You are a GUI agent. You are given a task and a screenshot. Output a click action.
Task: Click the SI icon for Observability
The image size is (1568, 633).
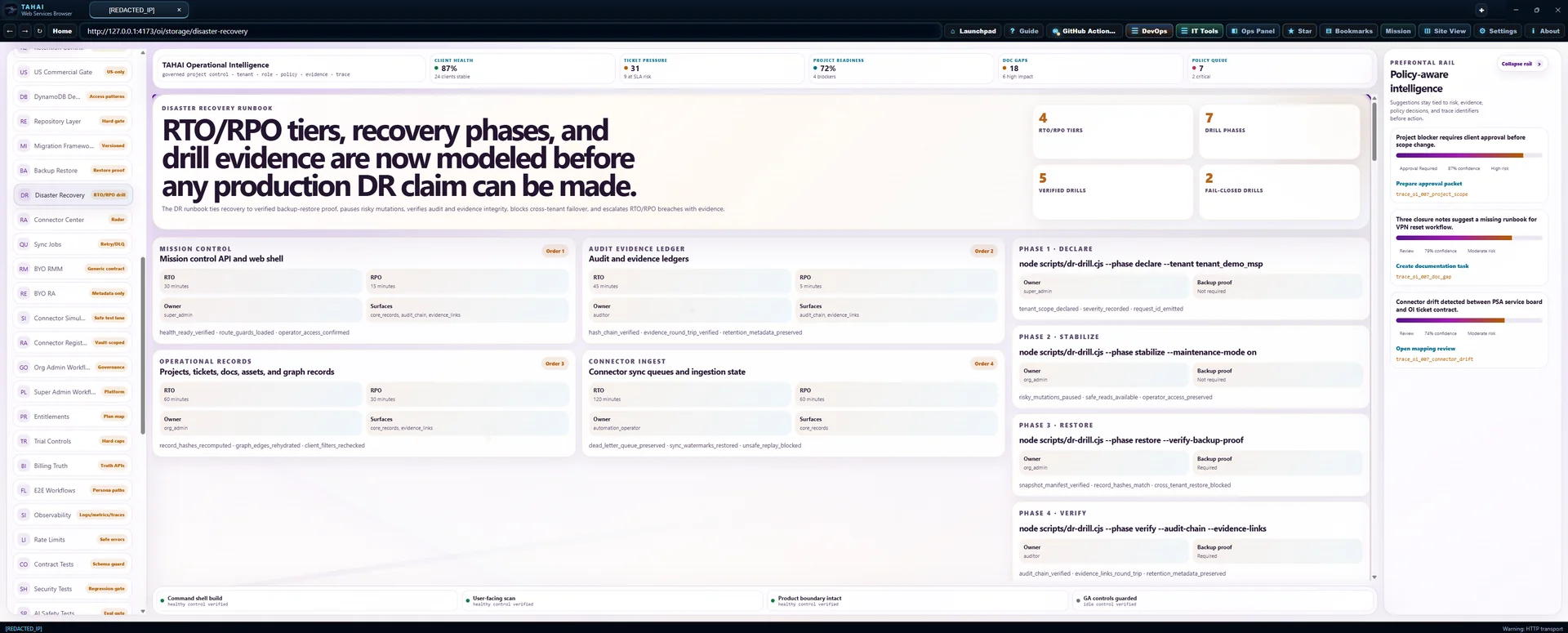tap(24, 515)
